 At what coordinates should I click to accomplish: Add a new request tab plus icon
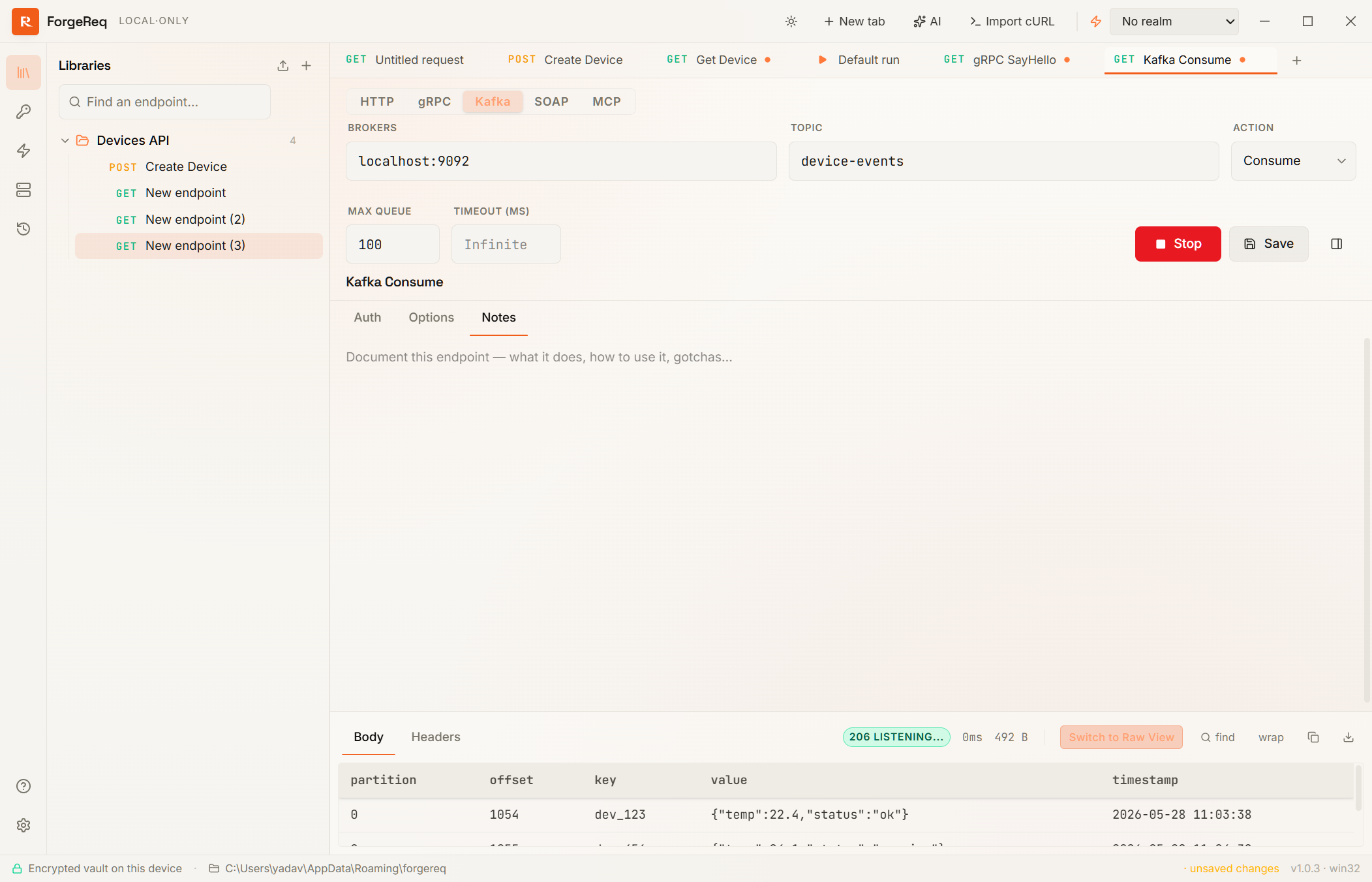[x=1296, y=60]
